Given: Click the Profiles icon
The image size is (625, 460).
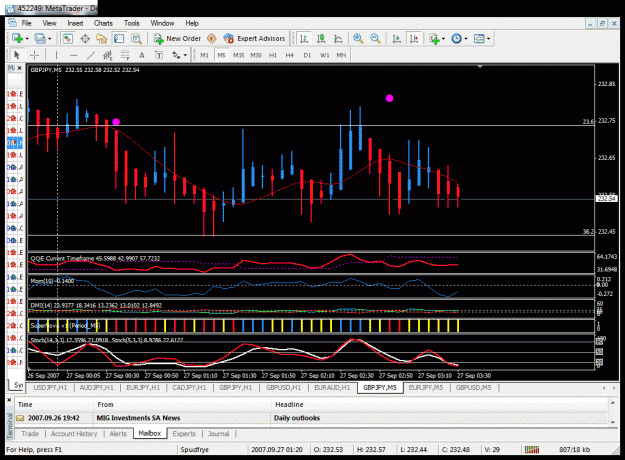Looking at the screenshot, I should point(40,39).
